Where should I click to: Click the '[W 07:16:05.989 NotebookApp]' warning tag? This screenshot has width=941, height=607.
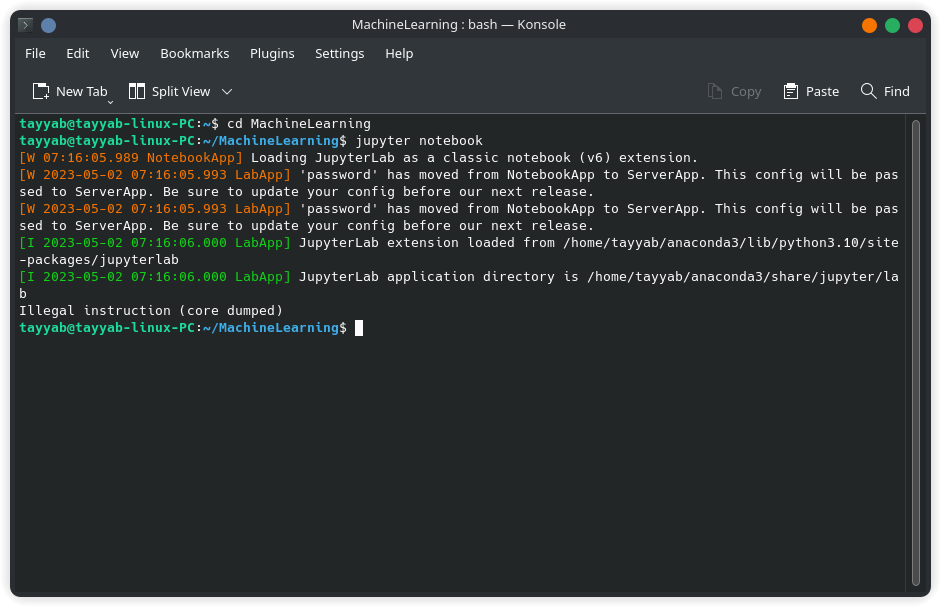click(x=131, y=157)
